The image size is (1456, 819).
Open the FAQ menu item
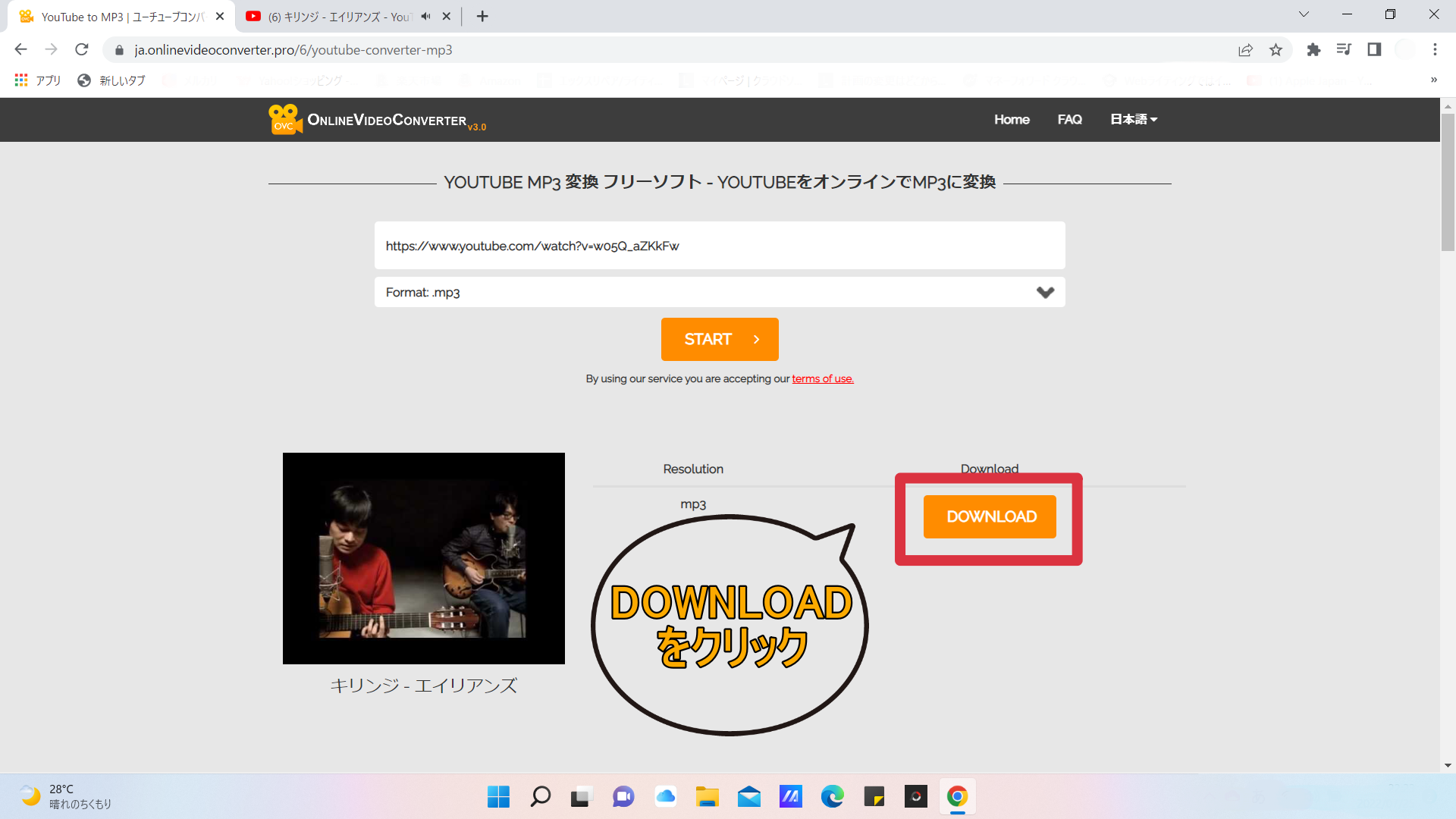pos(1069,120)
